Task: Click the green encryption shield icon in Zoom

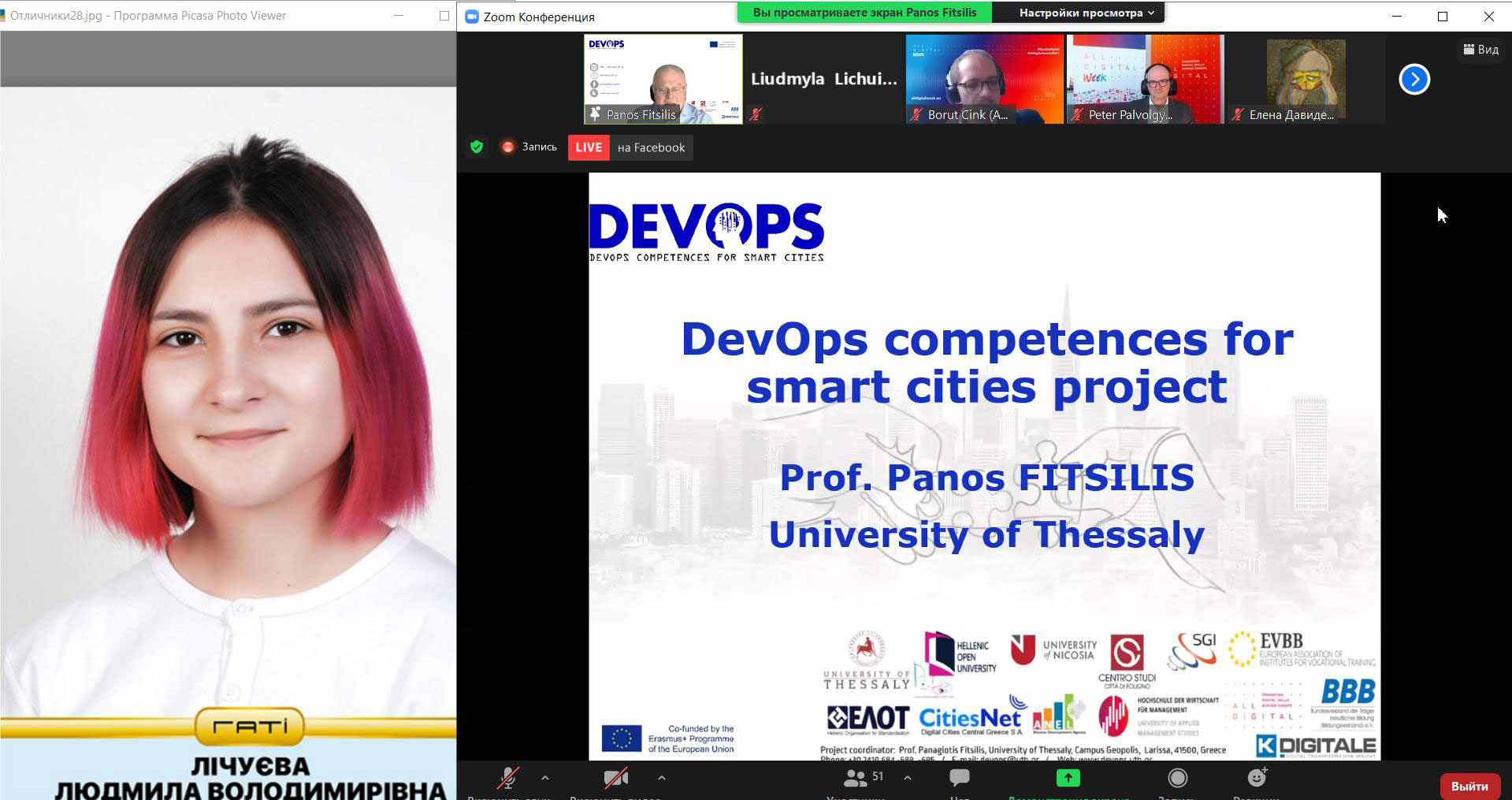Action: click(477, 147)
